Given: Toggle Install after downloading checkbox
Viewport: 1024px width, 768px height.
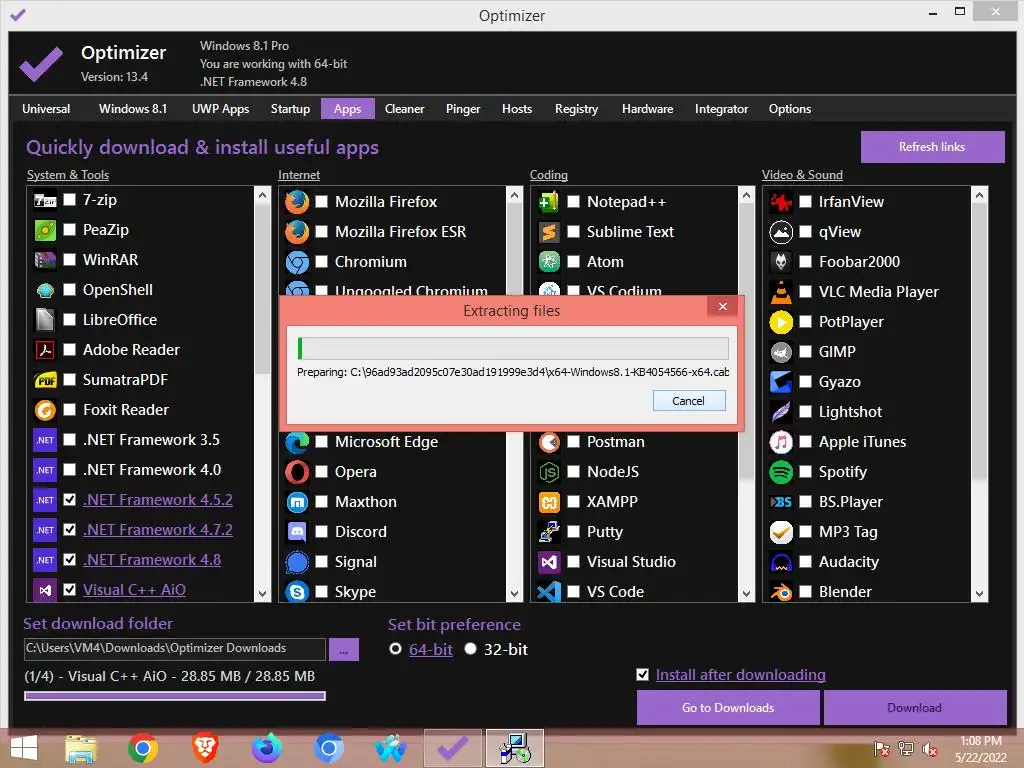Looking at the screenshot, I should click(x=643, y=675).
